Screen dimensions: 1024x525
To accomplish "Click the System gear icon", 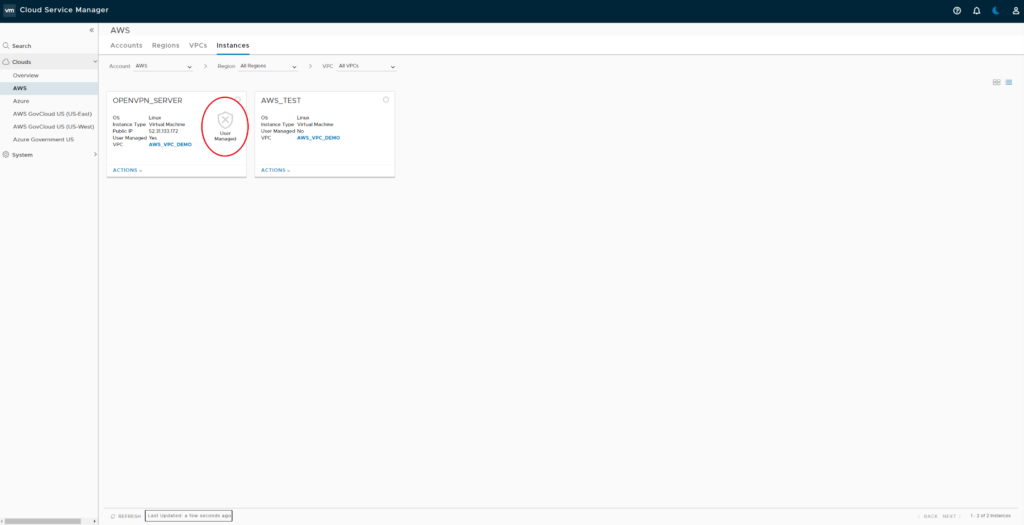I will pos(6,155).
